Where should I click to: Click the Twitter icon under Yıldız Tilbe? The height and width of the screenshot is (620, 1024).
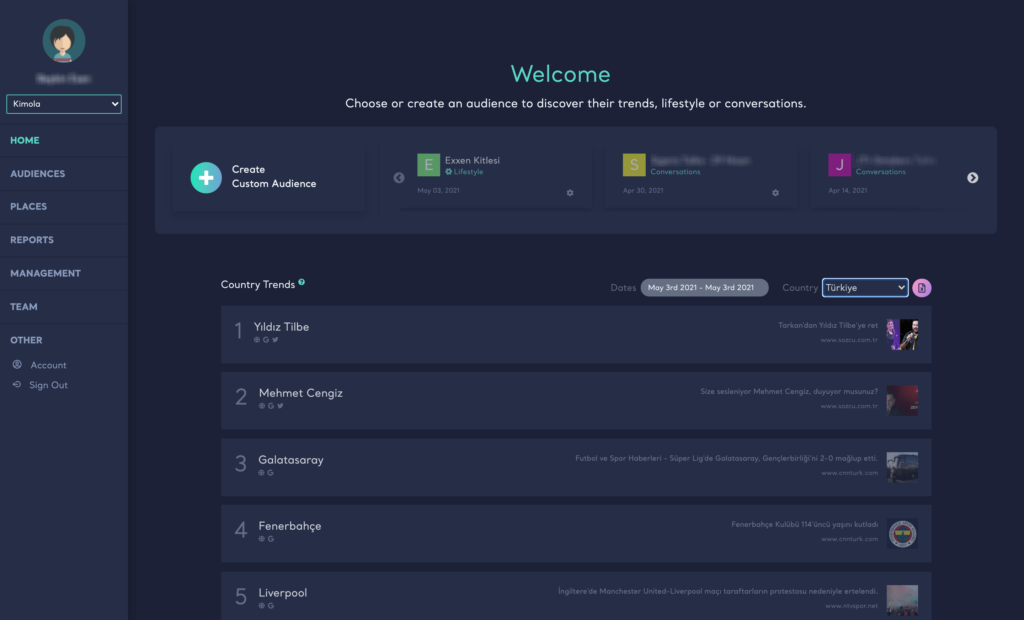[x=275, y=340]
